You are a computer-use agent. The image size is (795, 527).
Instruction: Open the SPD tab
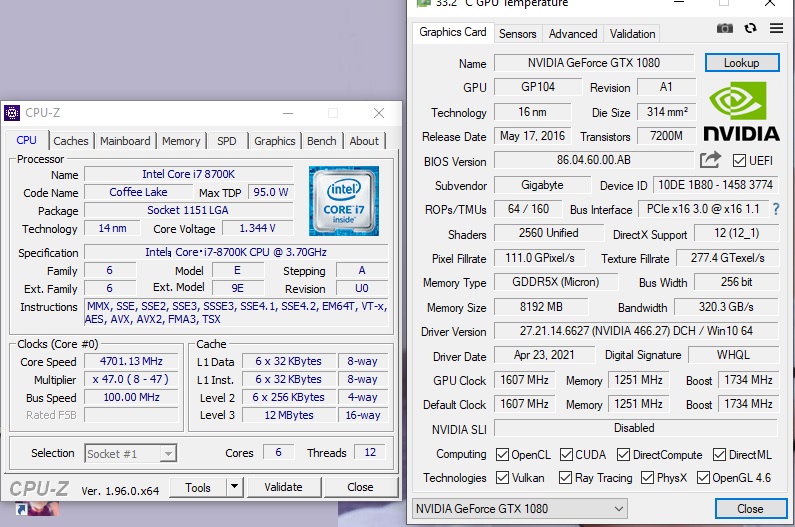tap(227, 140)
